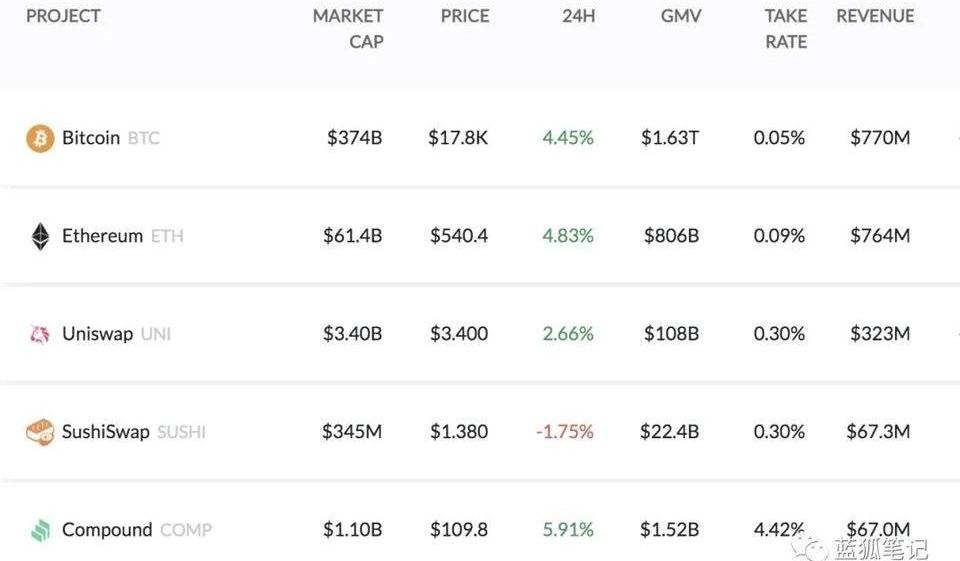Click the Bitcoin logo icon
Viewport: 960px width, 561px height.
(x=40, y=138)
